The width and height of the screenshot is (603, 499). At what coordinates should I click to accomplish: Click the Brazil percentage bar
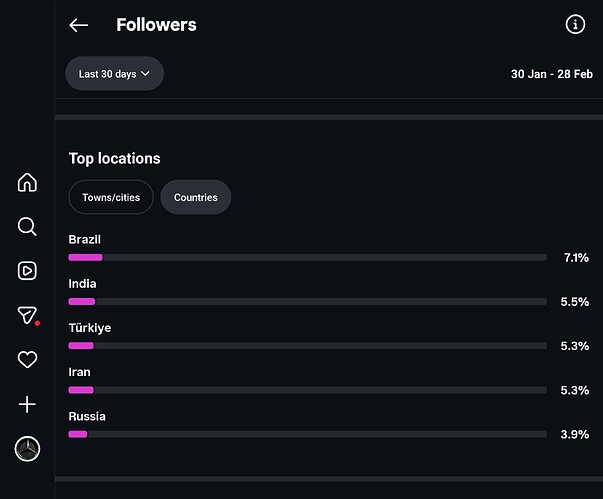[x=307, y=257]
